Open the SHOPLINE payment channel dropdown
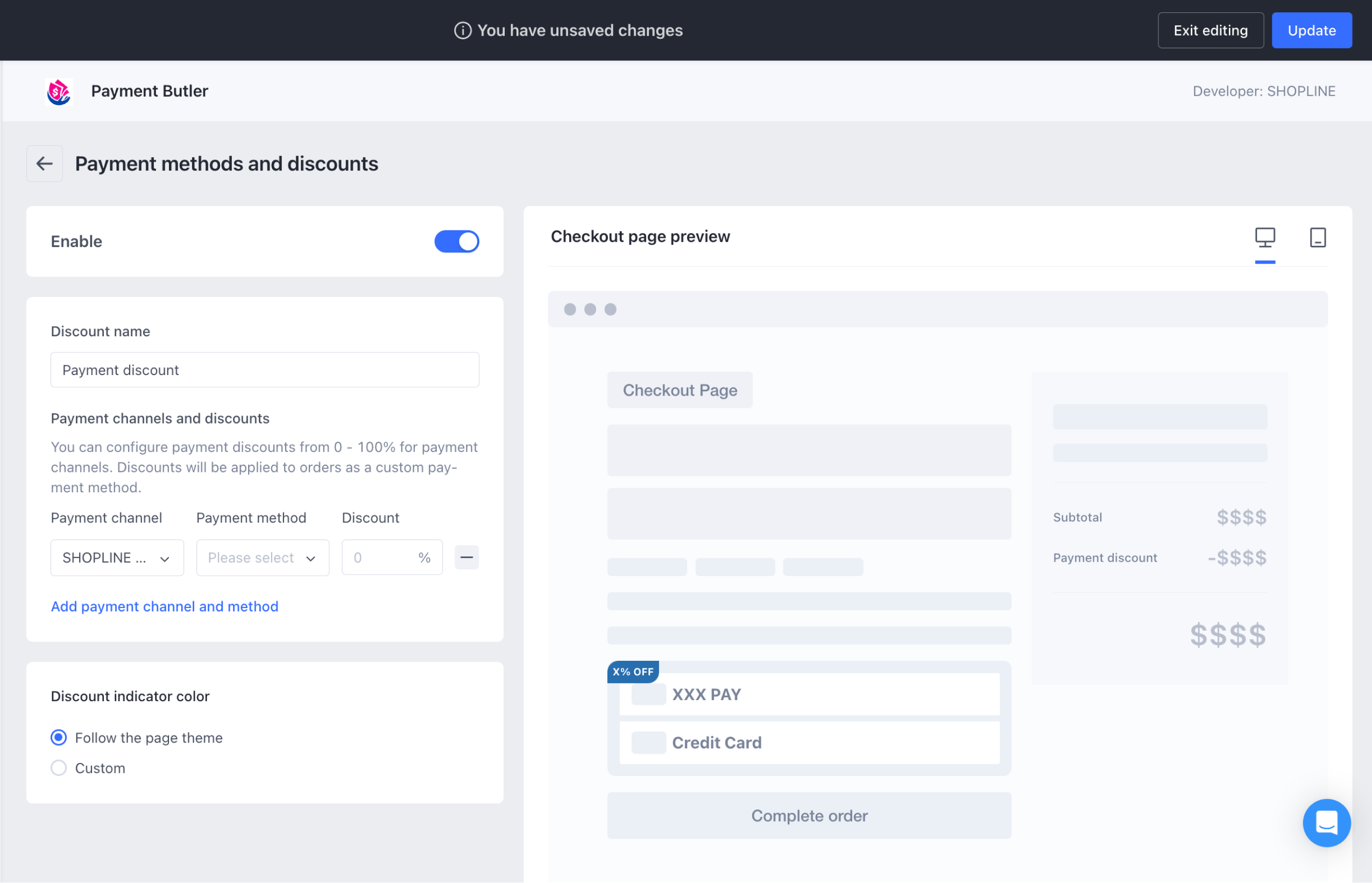This screenshot has width=1372, height=883. [x=117, y=557]
